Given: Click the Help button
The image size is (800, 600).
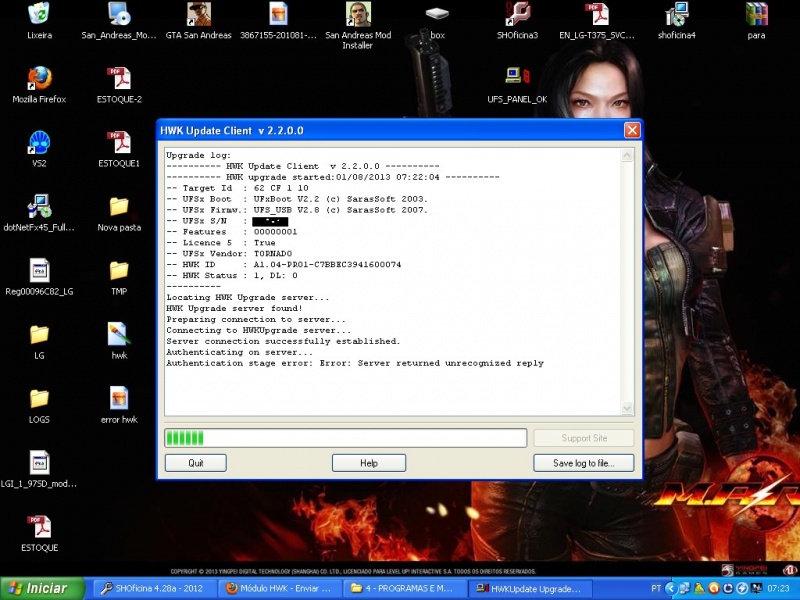Looking at the screenshot, I should (x=369, y=463).
